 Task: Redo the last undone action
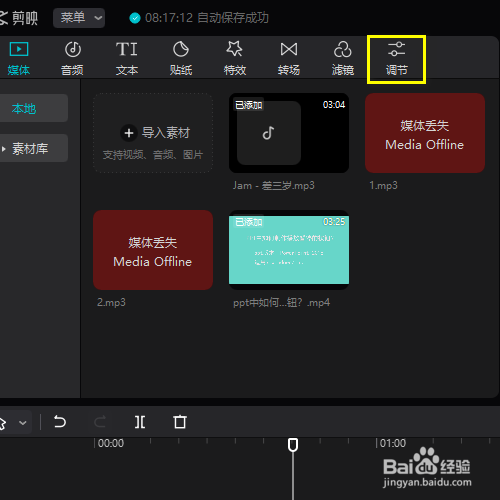(100, 422)
